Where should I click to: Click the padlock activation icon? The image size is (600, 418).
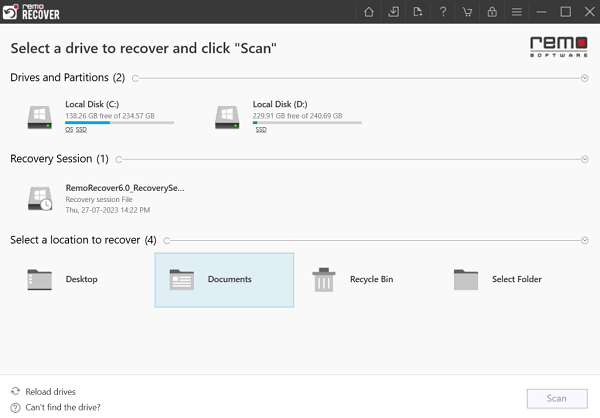coord(492,12)
